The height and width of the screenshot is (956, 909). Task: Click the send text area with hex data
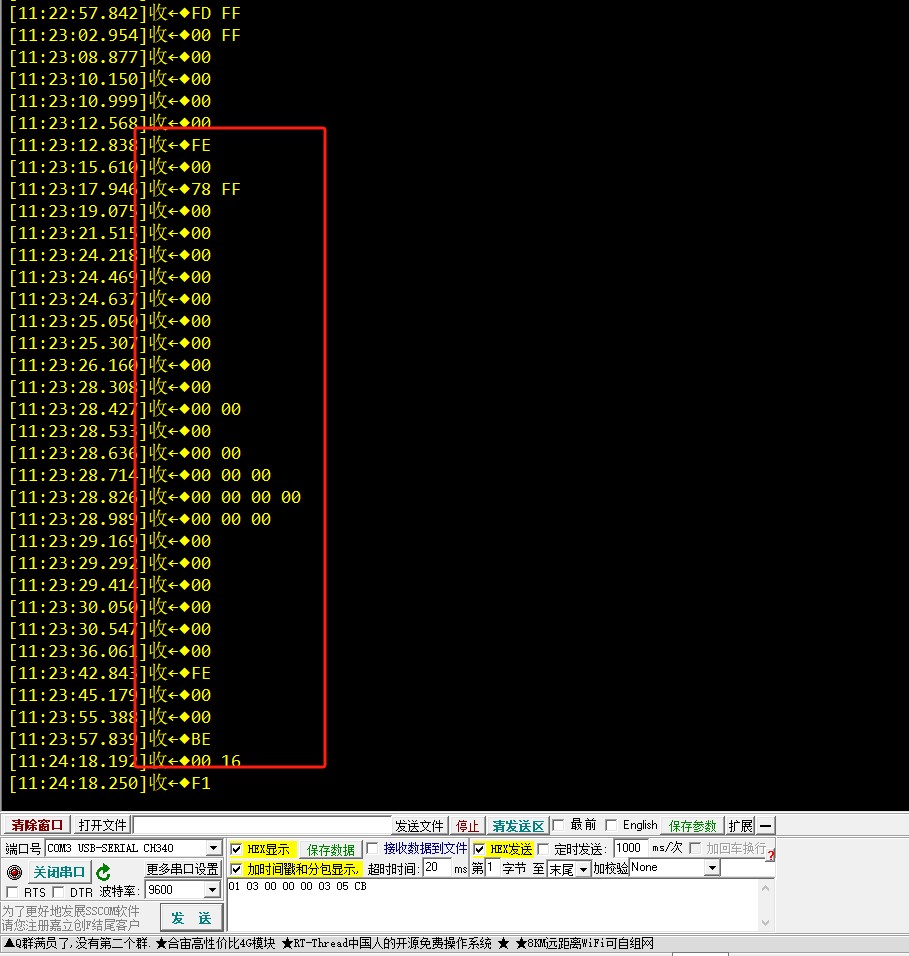click(x=493, y=904)
